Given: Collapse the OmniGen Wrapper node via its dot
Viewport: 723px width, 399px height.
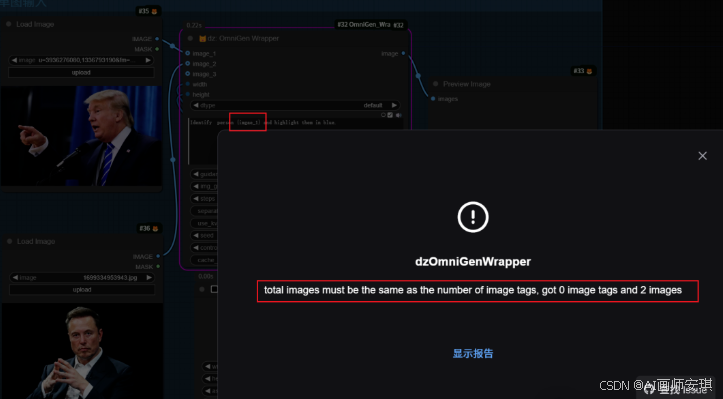Looking at the screenshot, I should (x=190, y=38).
